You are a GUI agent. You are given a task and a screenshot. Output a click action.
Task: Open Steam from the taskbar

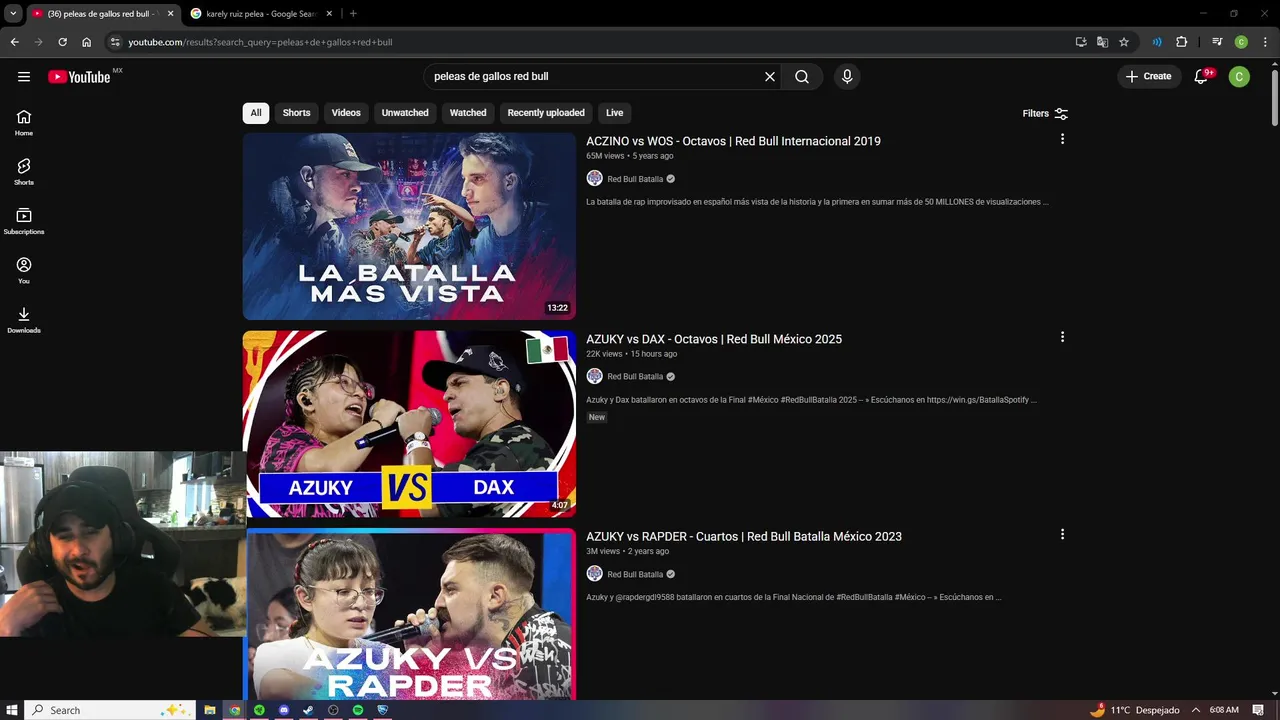308,710
